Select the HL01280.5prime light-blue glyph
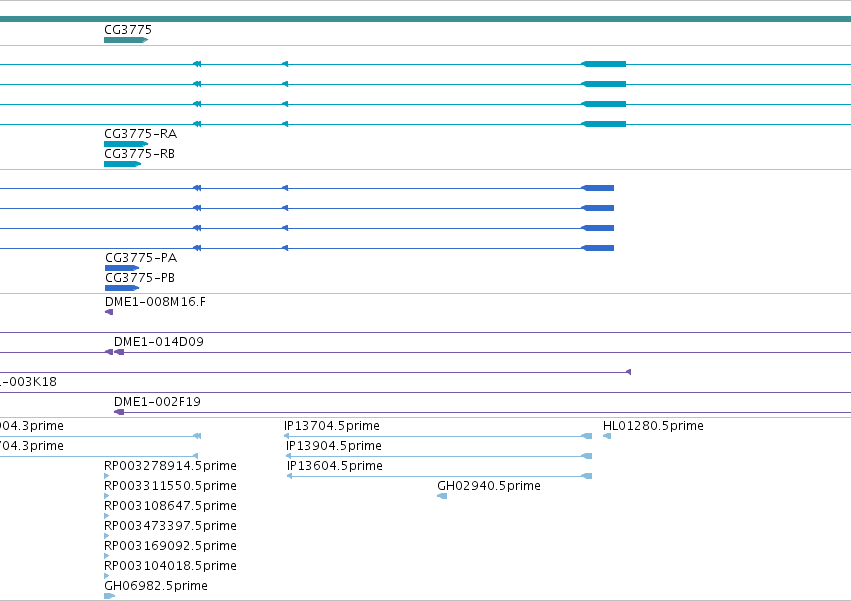851x601 pixels. point(607,436)
